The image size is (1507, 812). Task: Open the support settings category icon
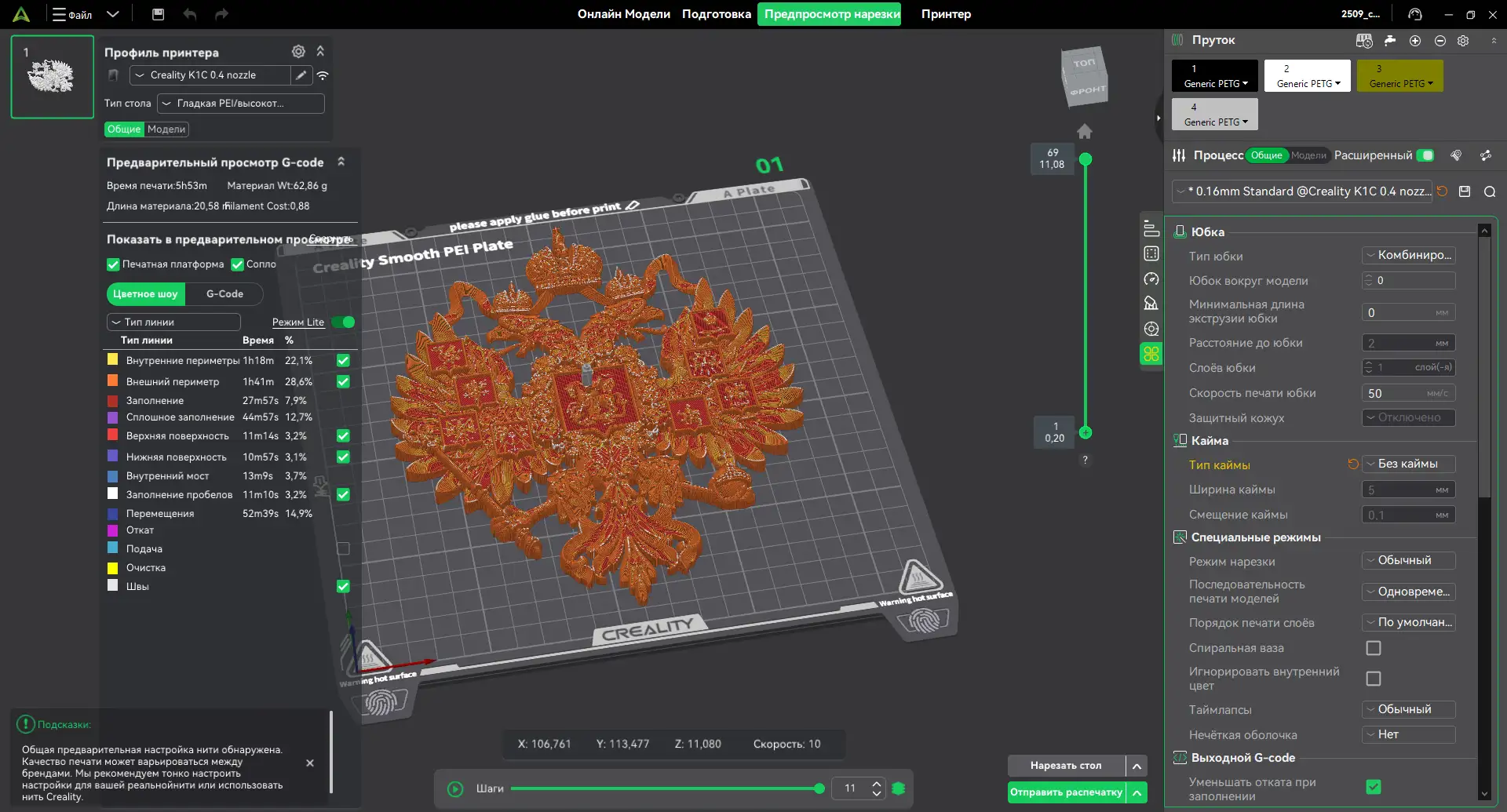[1151, 304]
